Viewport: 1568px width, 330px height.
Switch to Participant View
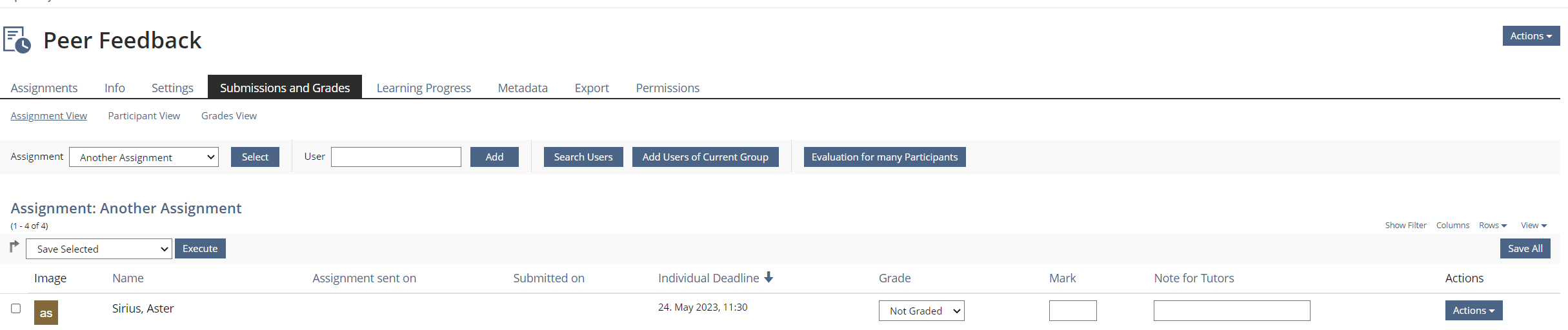(x=144, y=116)
